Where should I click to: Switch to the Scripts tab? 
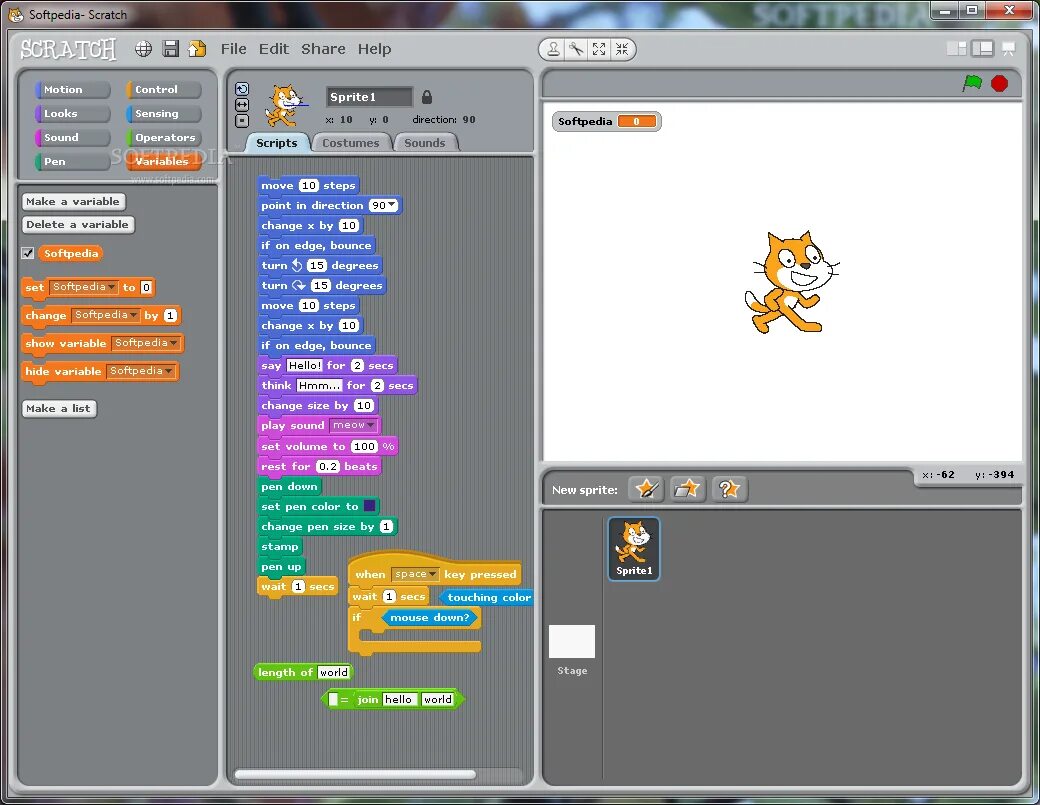pyautogui.click(x=277, y=143)
